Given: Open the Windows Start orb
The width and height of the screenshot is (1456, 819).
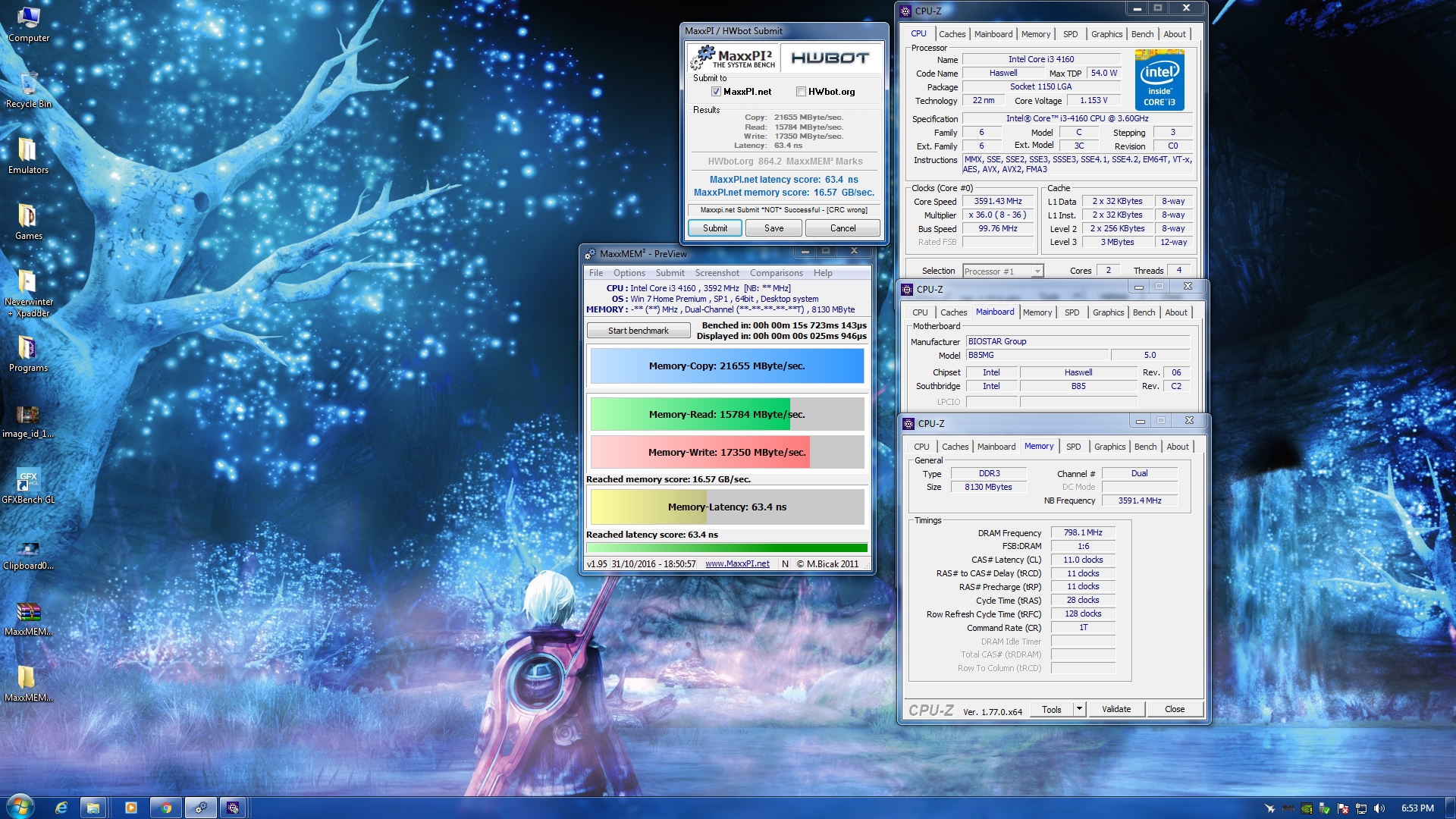Looking at the screenshot, I should 20,807.
